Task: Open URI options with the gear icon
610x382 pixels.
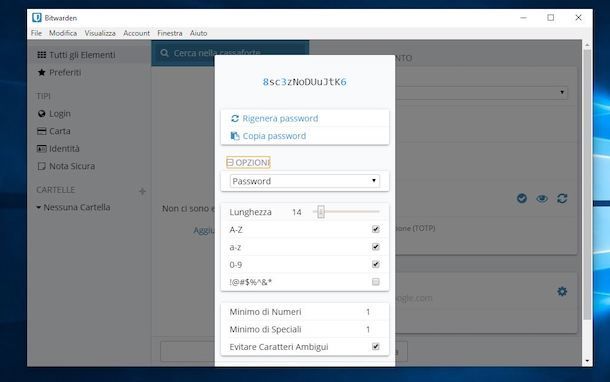Action: (x=562, y=291)
